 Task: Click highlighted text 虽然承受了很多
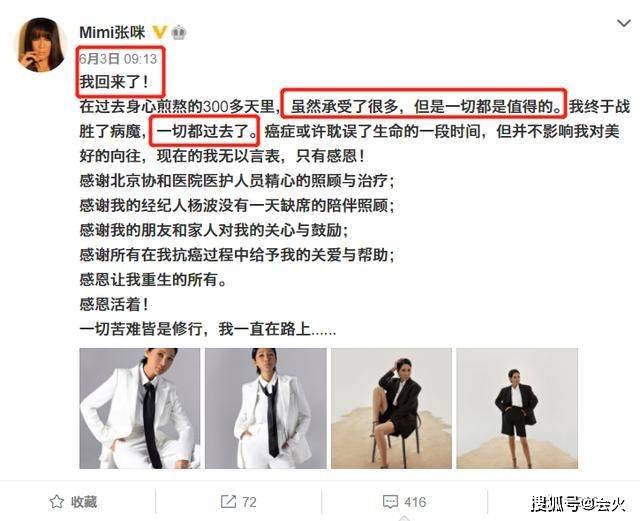[344, 107]
